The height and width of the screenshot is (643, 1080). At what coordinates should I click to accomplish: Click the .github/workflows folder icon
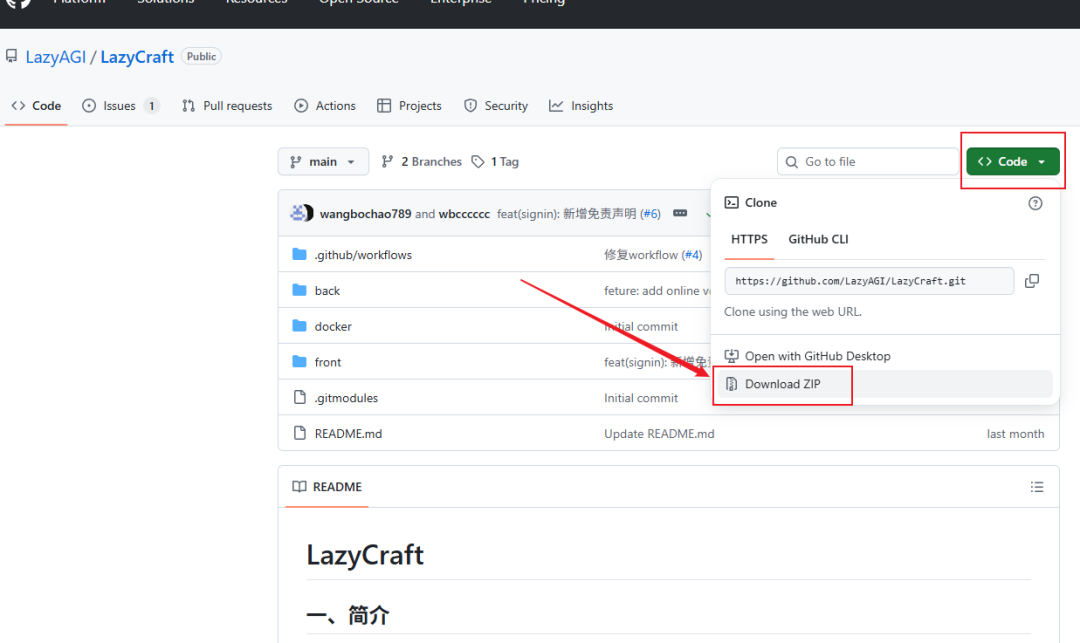pos(299,254)
